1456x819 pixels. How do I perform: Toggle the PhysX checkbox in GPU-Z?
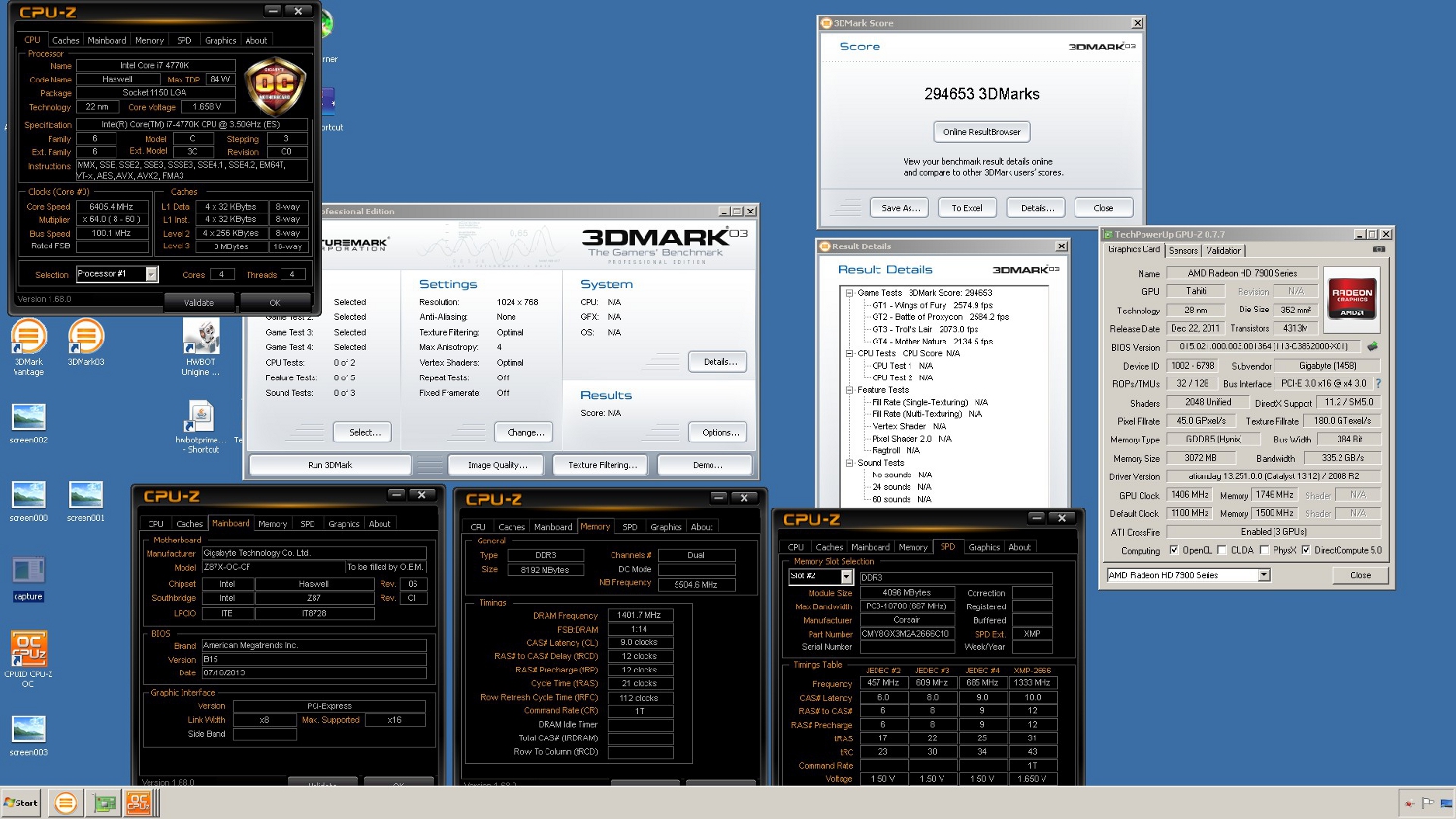[x=1264, y=550]
